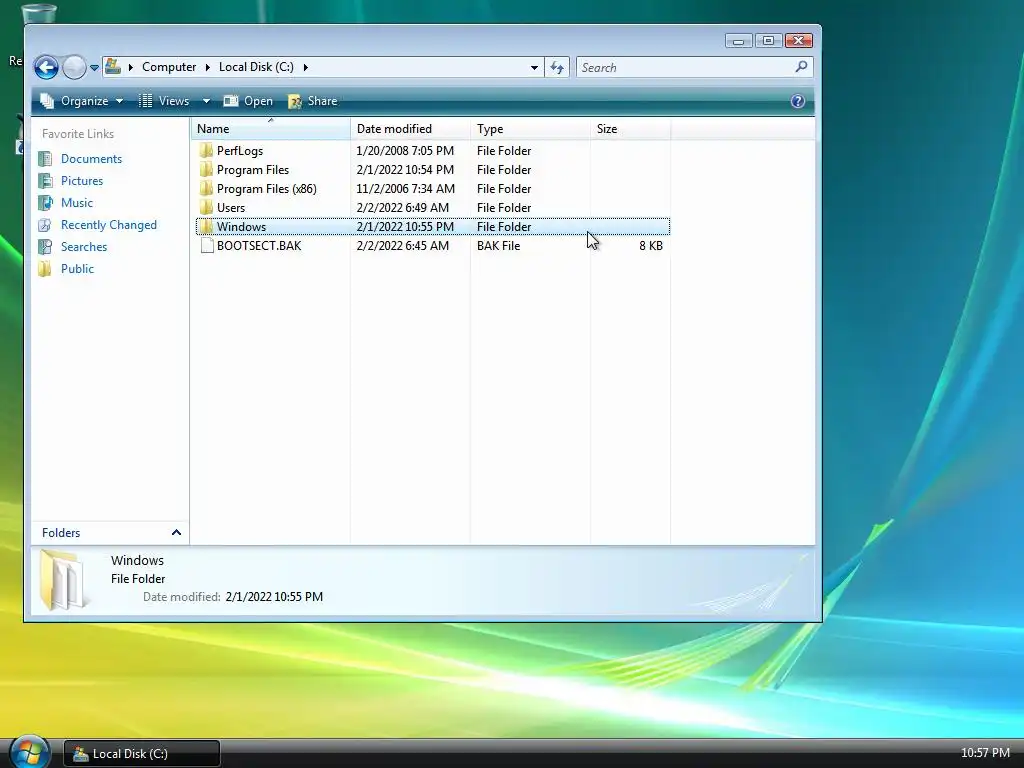Open Music favorite link
The width and height of the screenshot is (1024, 768).
click(76, 202)
